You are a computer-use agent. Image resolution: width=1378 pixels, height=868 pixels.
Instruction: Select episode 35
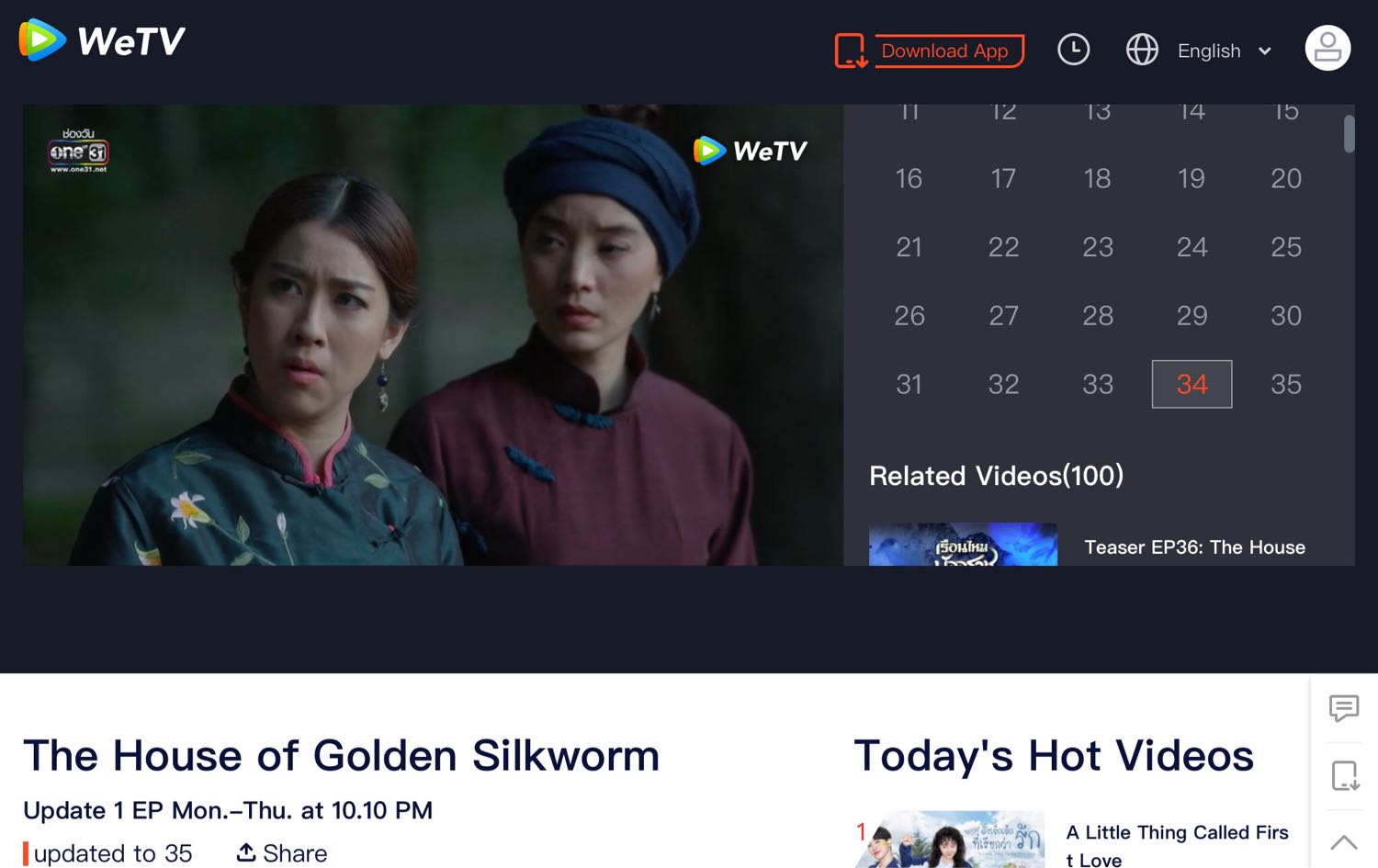point(1285,384)
